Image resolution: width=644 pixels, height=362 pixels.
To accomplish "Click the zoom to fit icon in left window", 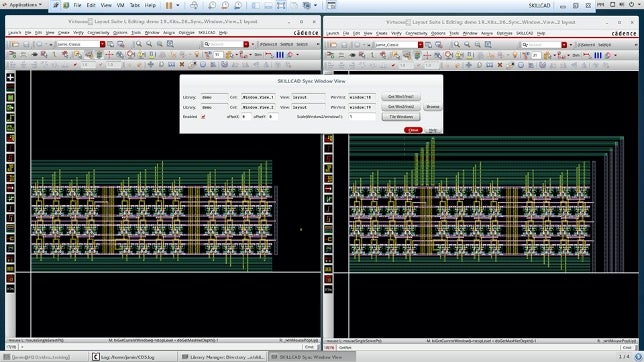I will [170, 44].
